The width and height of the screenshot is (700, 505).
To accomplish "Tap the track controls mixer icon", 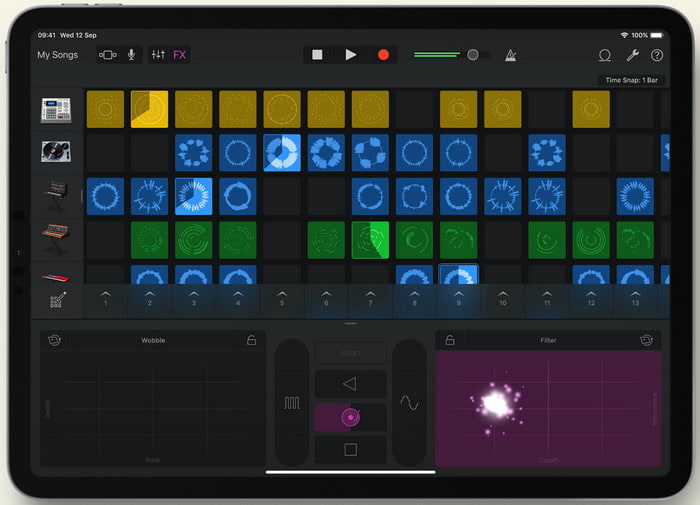I will [158, 55].
